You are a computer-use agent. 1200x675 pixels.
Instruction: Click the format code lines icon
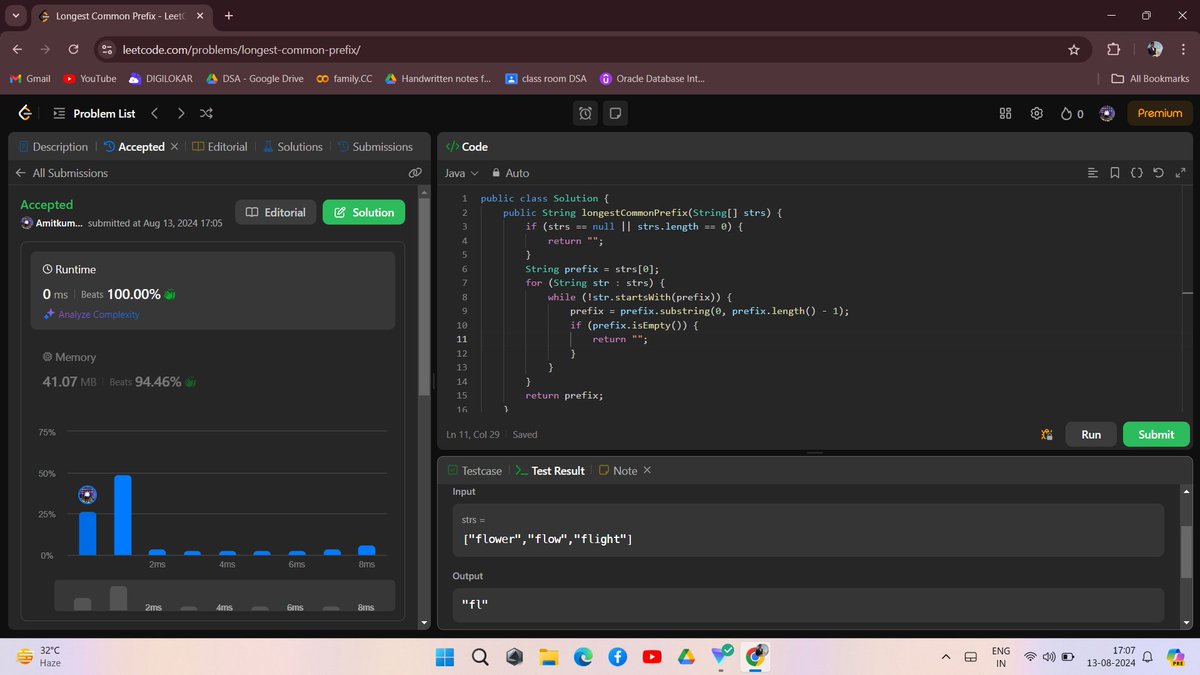click(1092, 173)
